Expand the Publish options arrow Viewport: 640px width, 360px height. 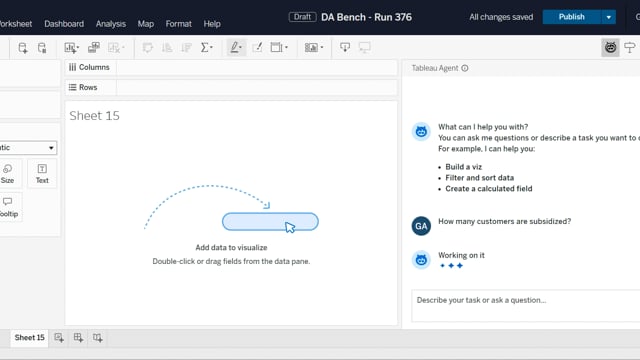(609, 17)
